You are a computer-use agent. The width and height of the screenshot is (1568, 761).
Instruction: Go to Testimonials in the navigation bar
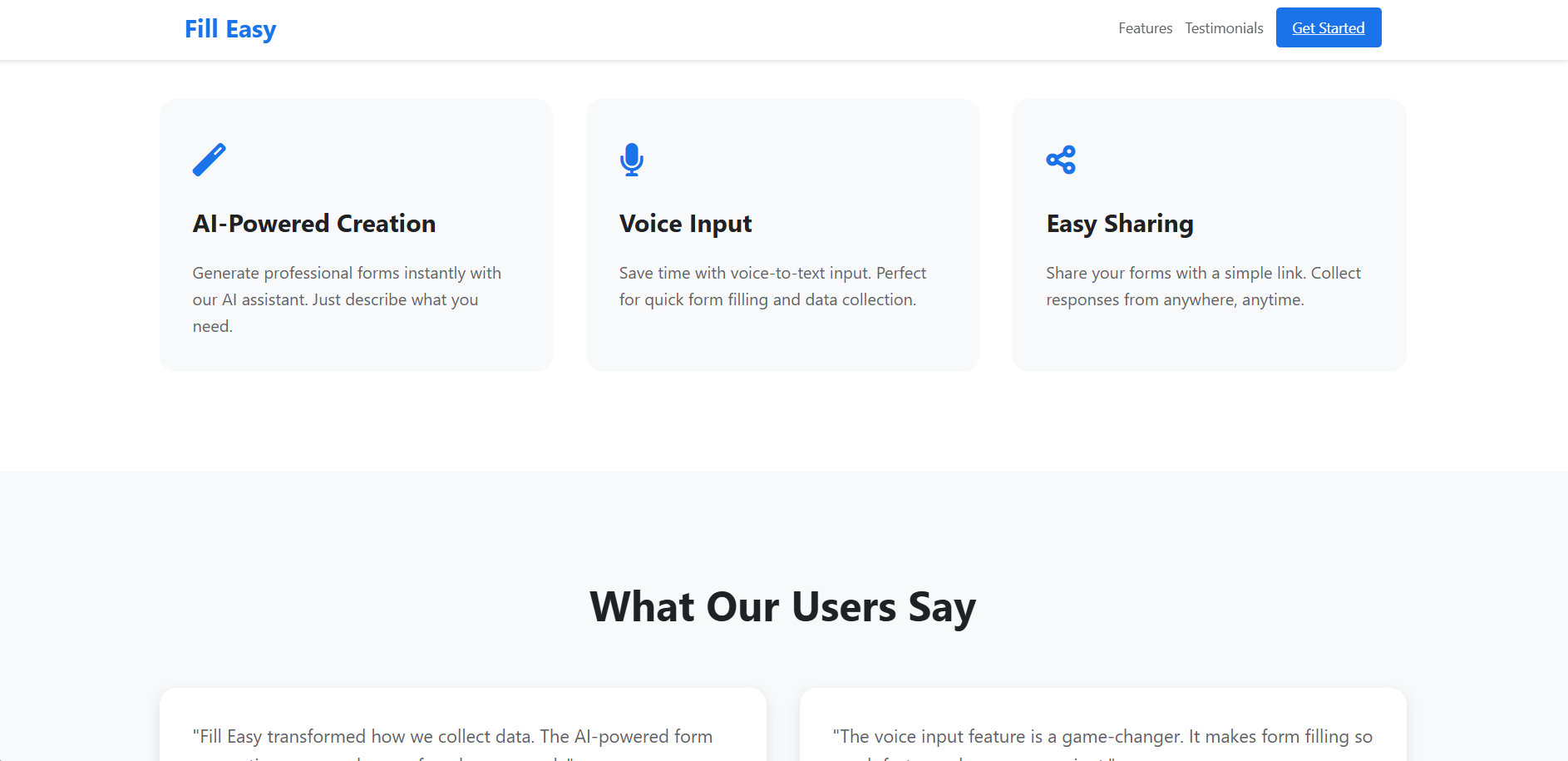point(1224,28)
